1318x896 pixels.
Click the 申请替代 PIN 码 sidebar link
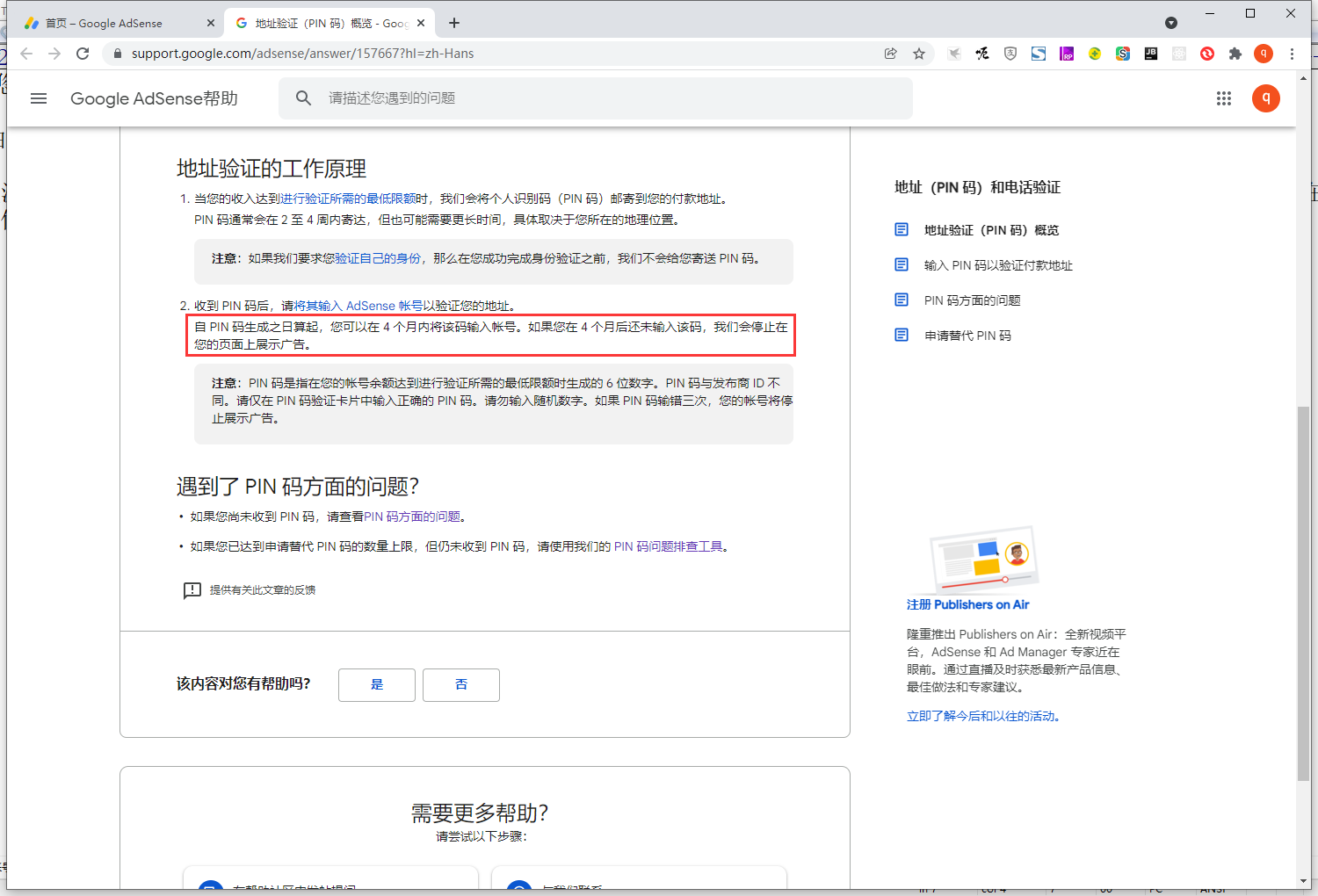pos(967,336)
